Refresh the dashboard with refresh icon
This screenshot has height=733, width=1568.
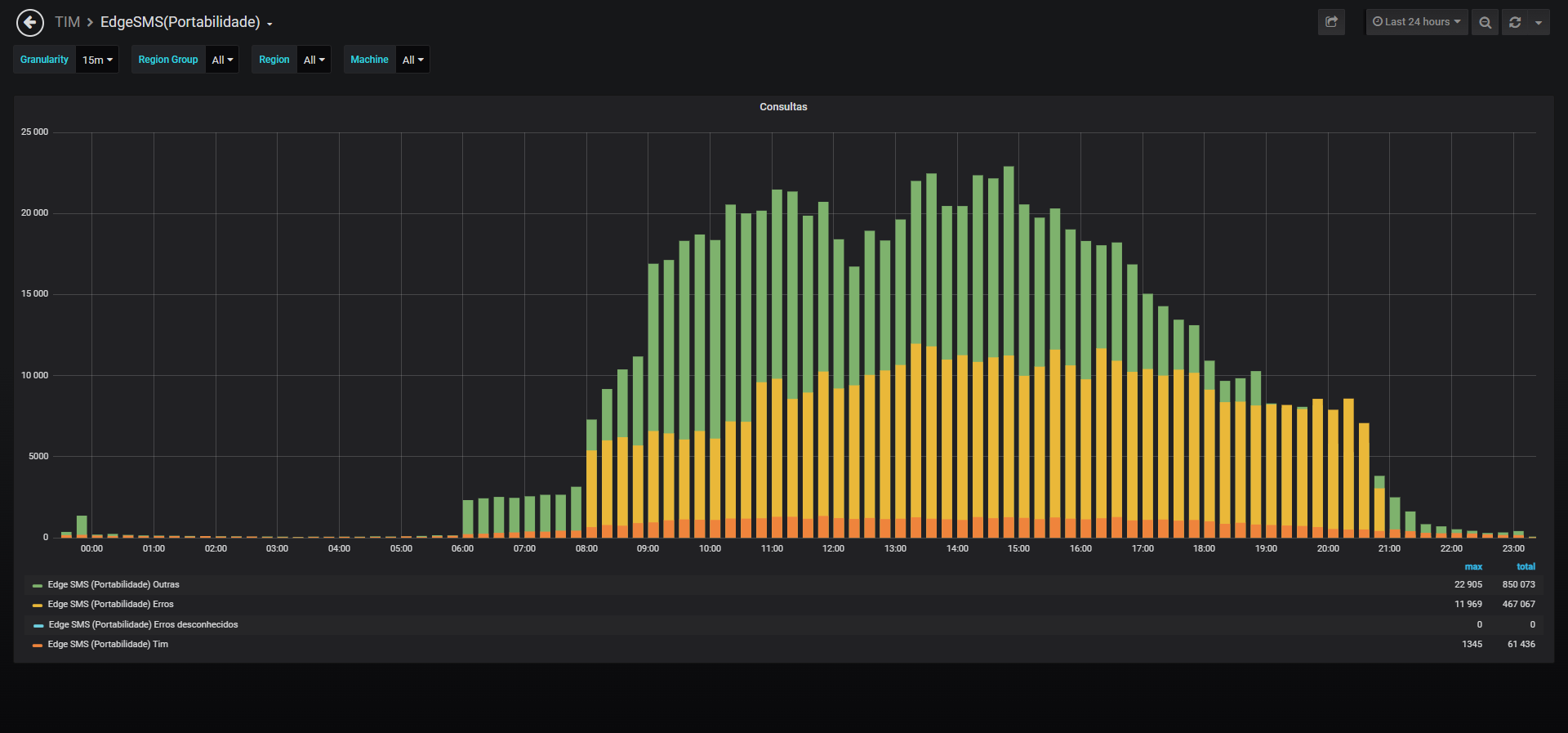coord(1515,22)
